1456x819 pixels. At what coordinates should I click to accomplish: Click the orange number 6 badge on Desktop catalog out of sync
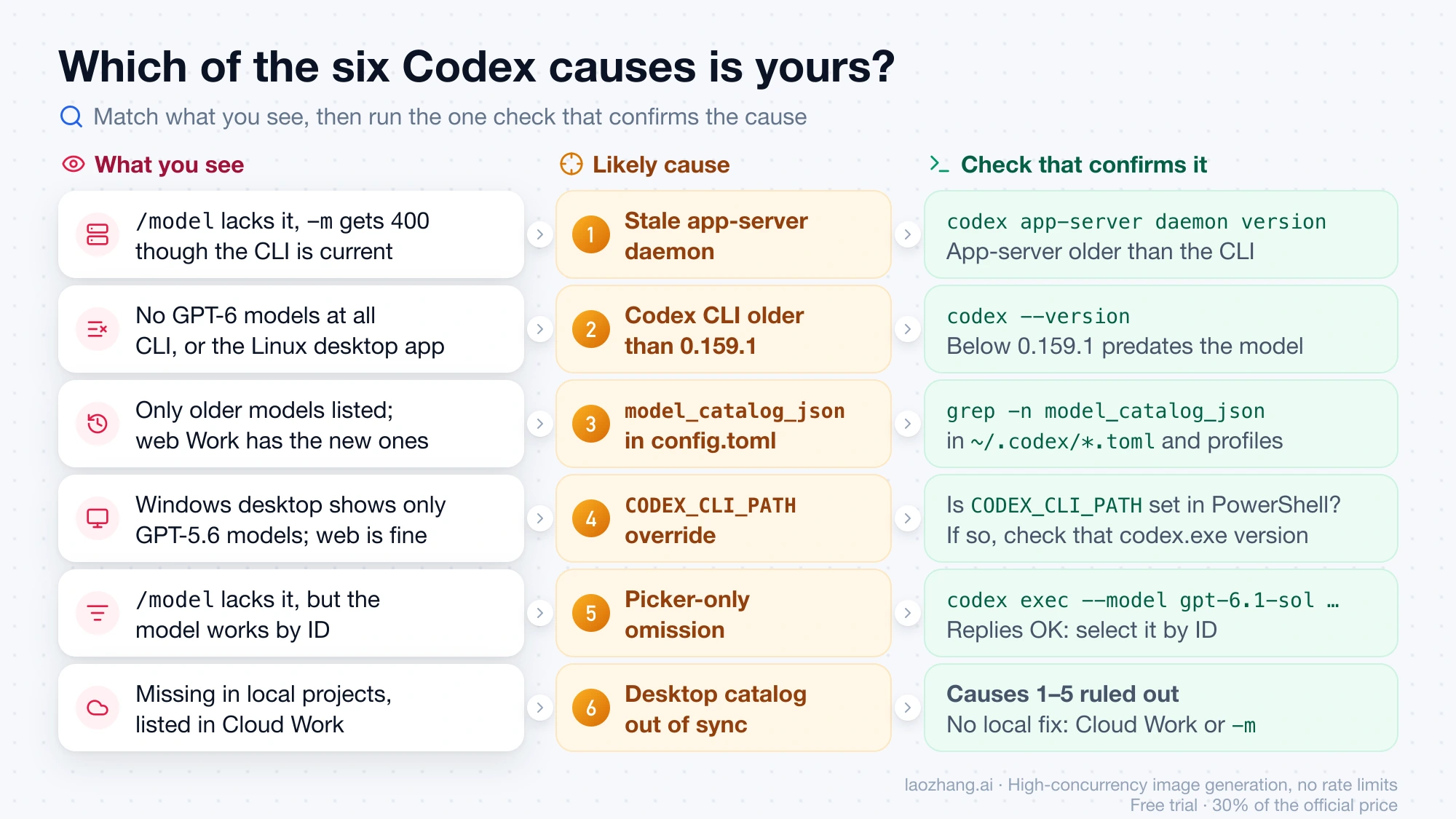coord(591,708)
